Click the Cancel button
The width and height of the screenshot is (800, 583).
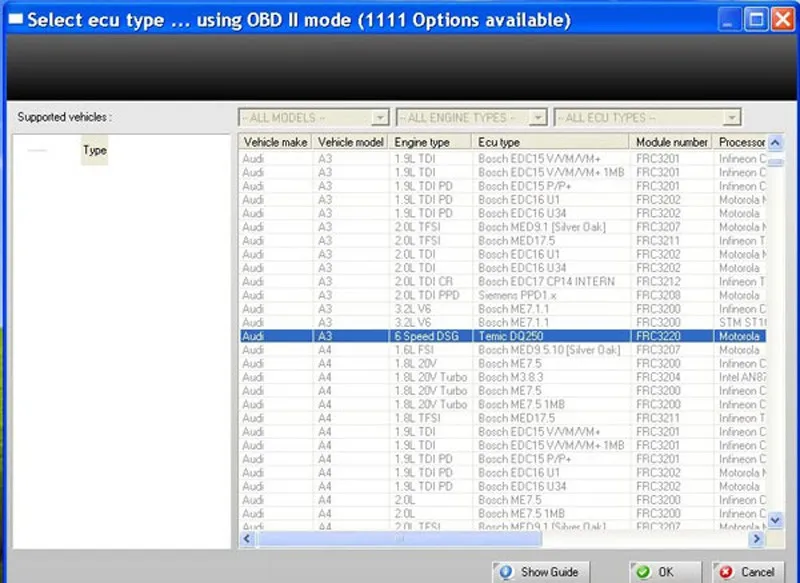pos(748,572)
